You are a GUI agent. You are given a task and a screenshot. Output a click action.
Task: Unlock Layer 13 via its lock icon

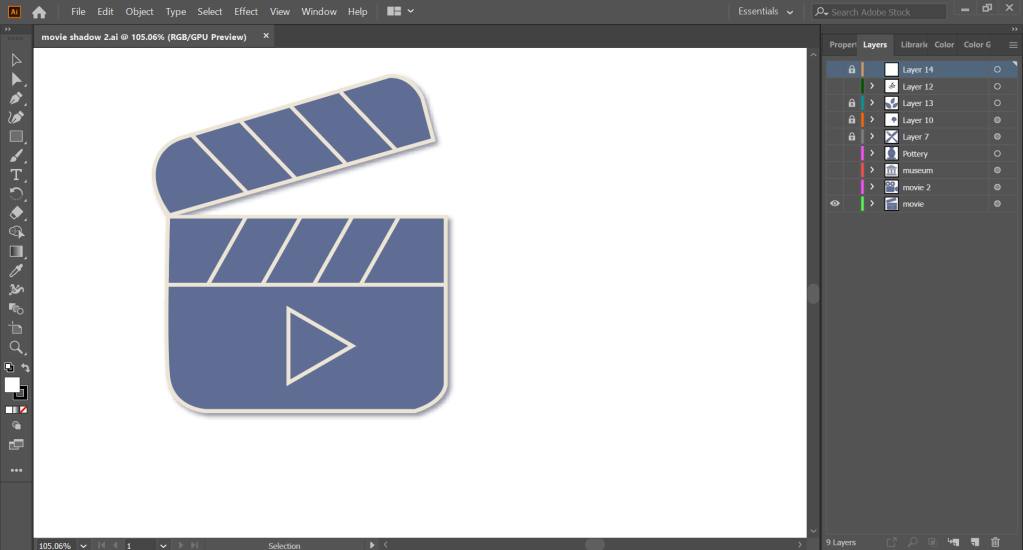[852, 103]
